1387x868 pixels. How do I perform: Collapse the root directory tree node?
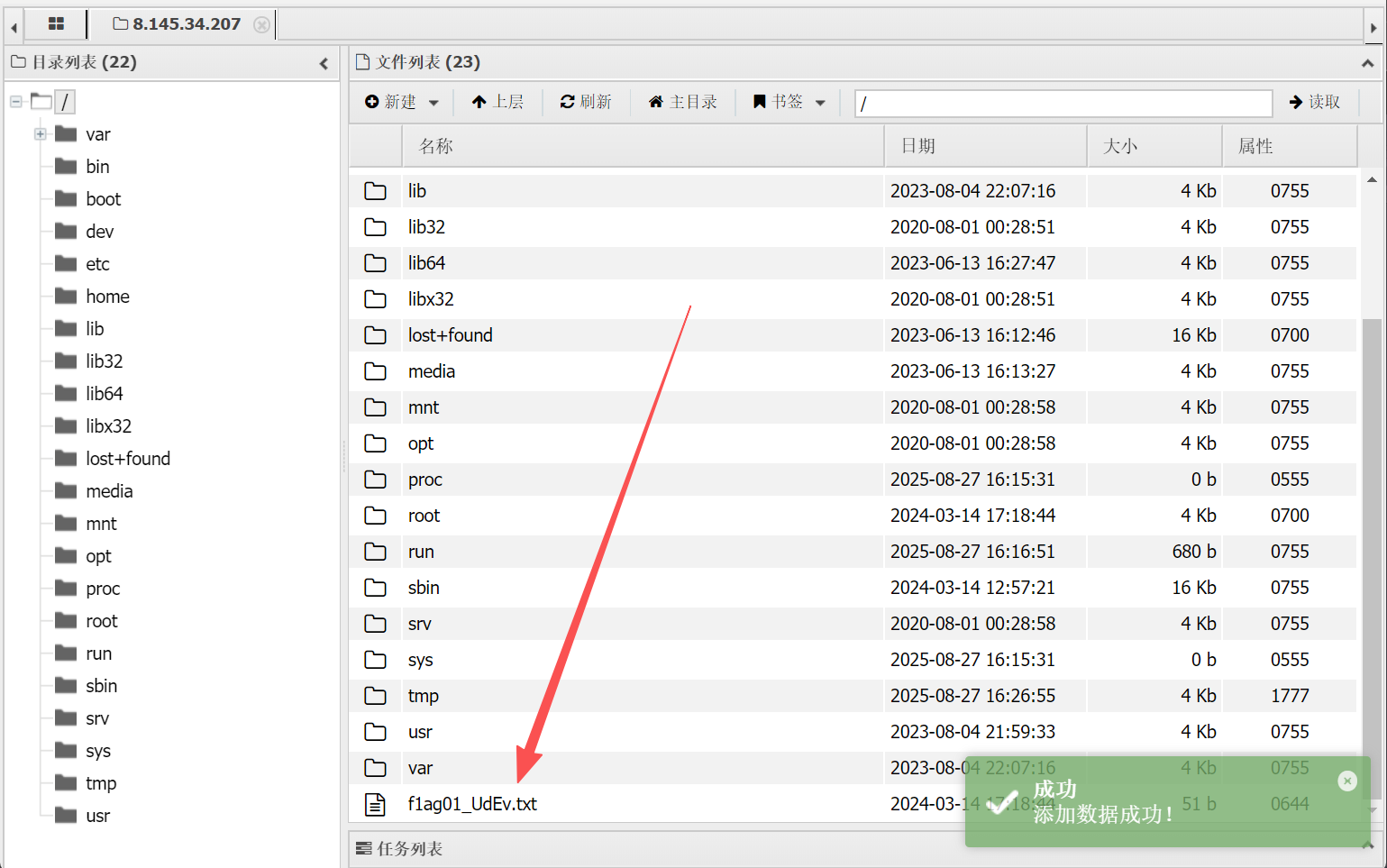pos(16,102)
